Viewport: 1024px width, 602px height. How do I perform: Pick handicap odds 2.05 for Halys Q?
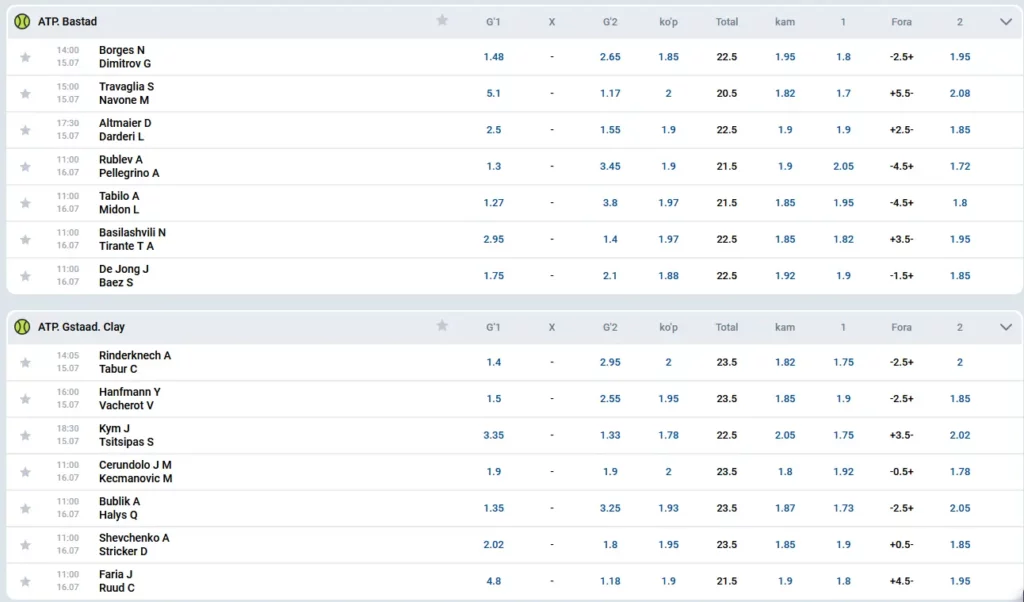pos(959,508)
